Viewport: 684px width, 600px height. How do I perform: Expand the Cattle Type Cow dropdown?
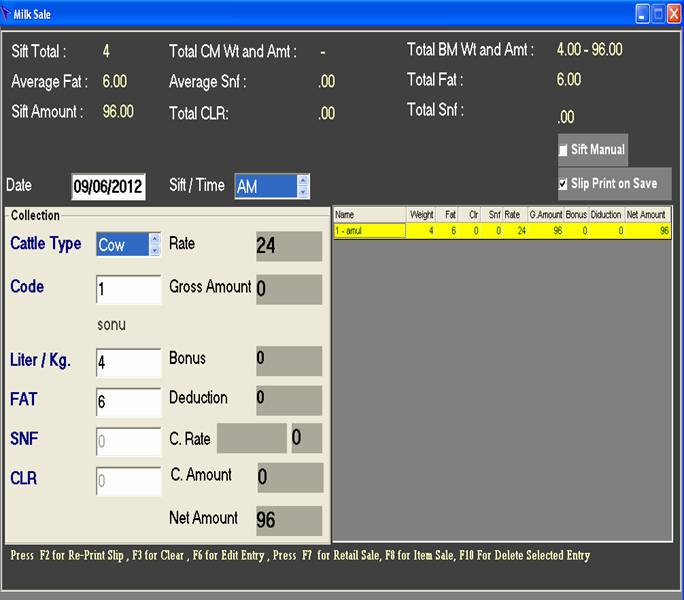pos(154,244)
